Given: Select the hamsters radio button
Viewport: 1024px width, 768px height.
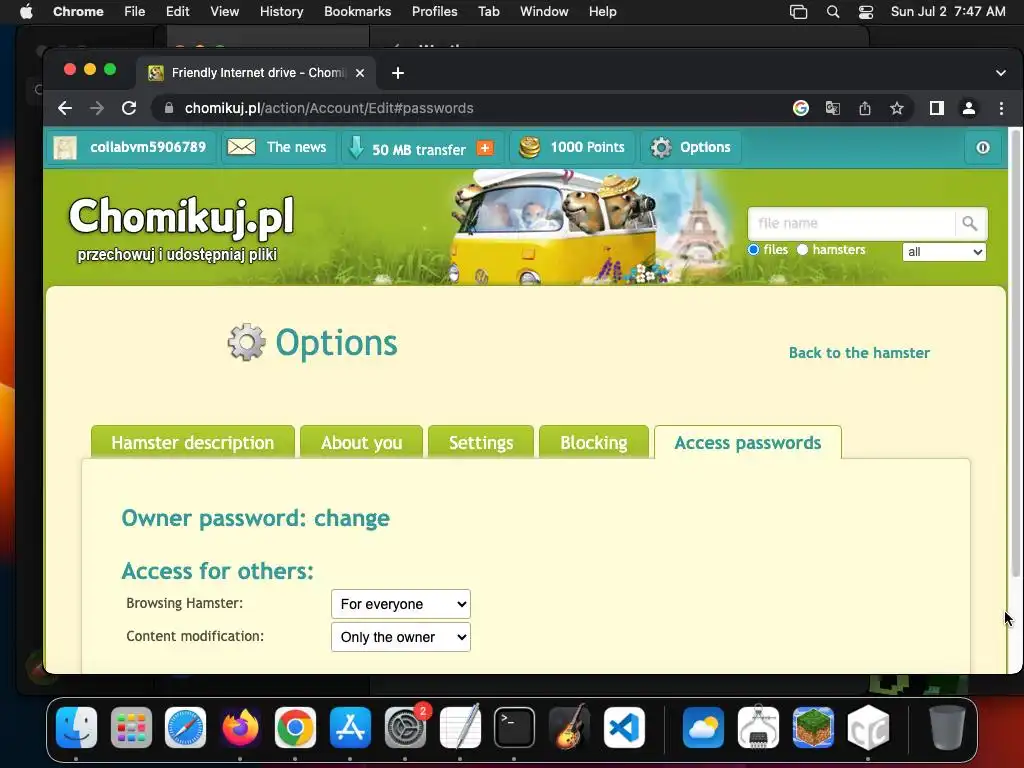Looking at the screenshot, I should (803, 249).
